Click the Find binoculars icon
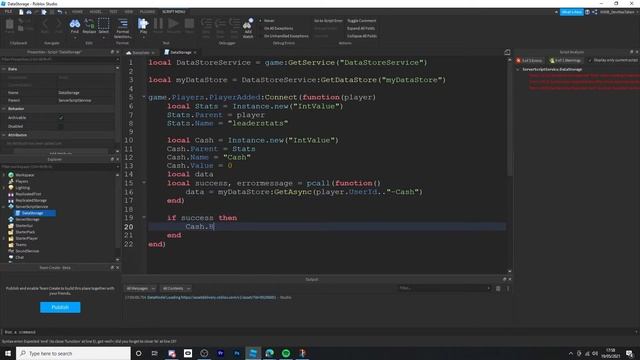 (74, 24)
